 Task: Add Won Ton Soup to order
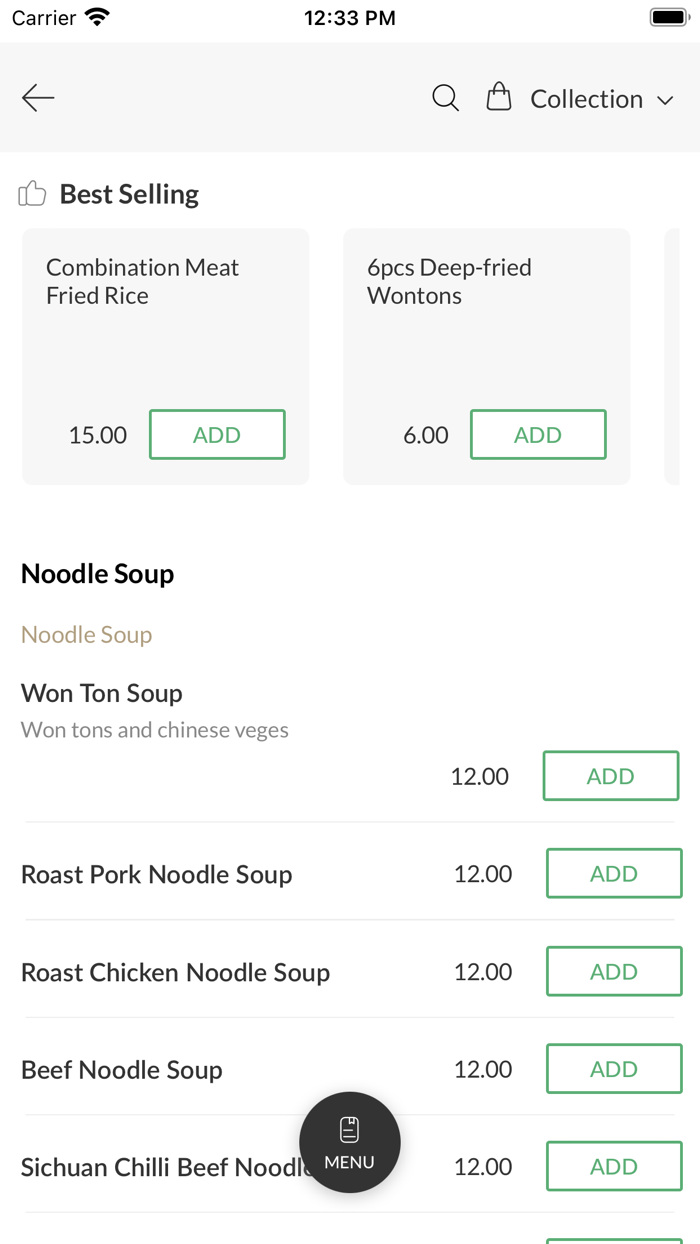[x=610, y=776]
